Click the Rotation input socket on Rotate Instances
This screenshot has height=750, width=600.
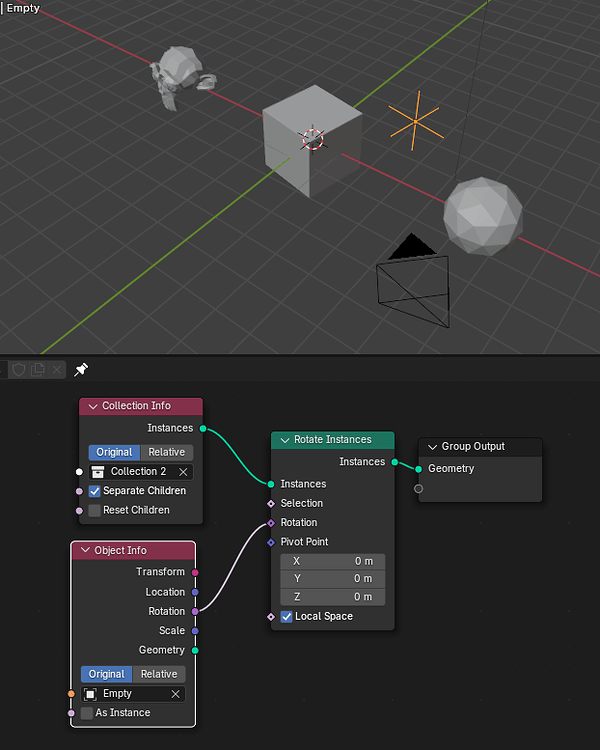coord(271,523)
